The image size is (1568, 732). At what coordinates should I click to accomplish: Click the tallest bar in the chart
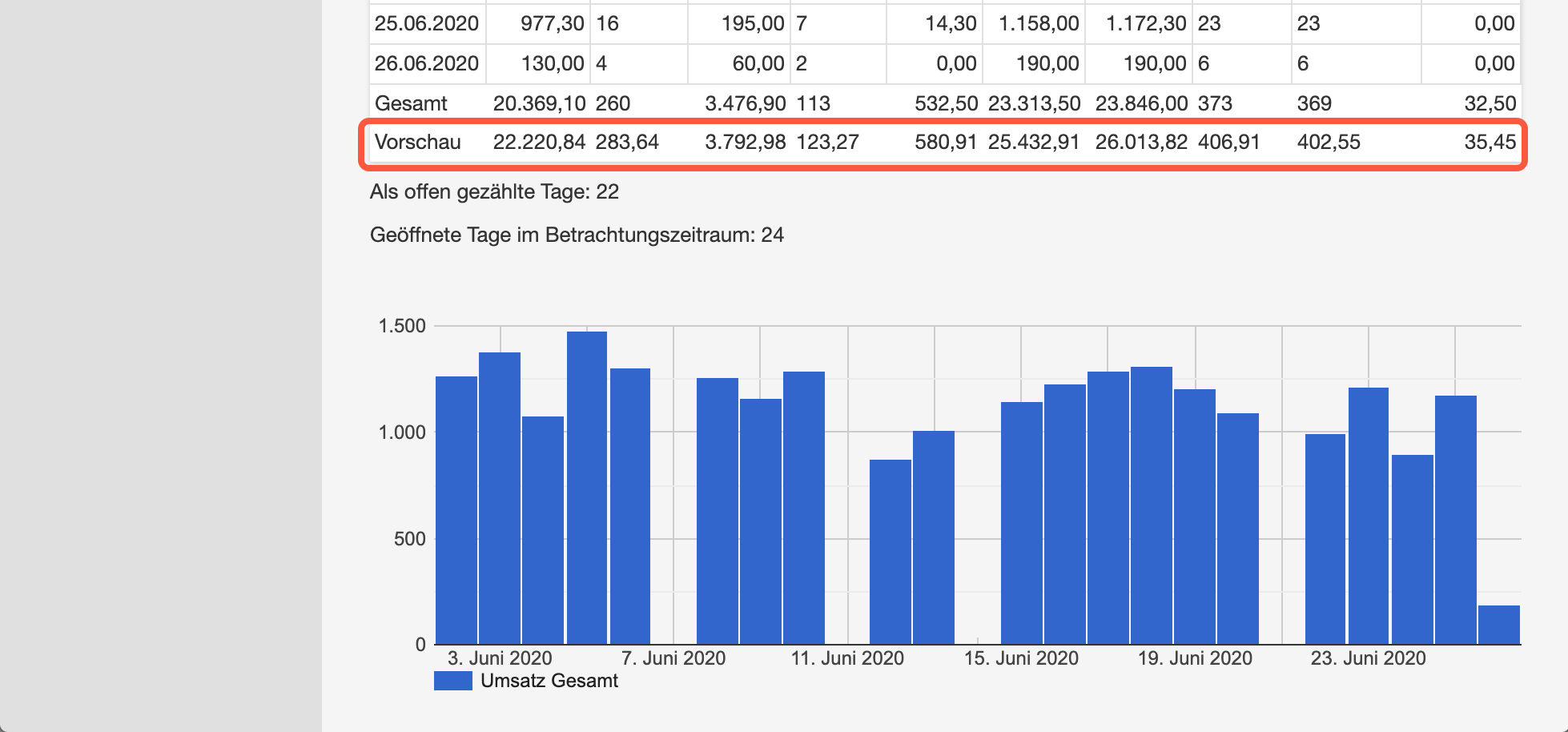point(587,488)
